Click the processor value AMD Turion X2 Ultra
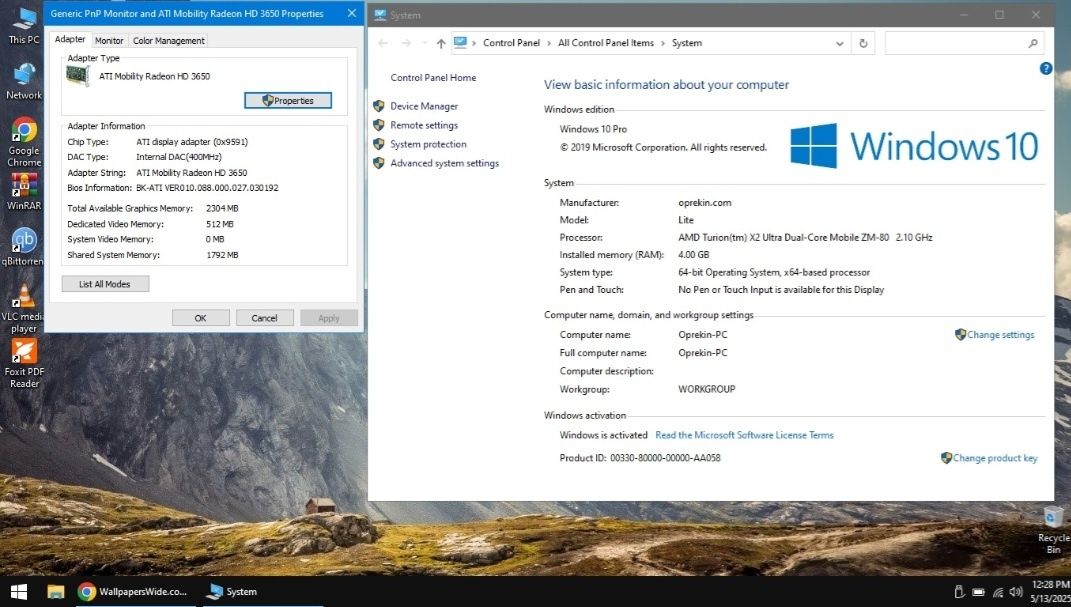 805,238
